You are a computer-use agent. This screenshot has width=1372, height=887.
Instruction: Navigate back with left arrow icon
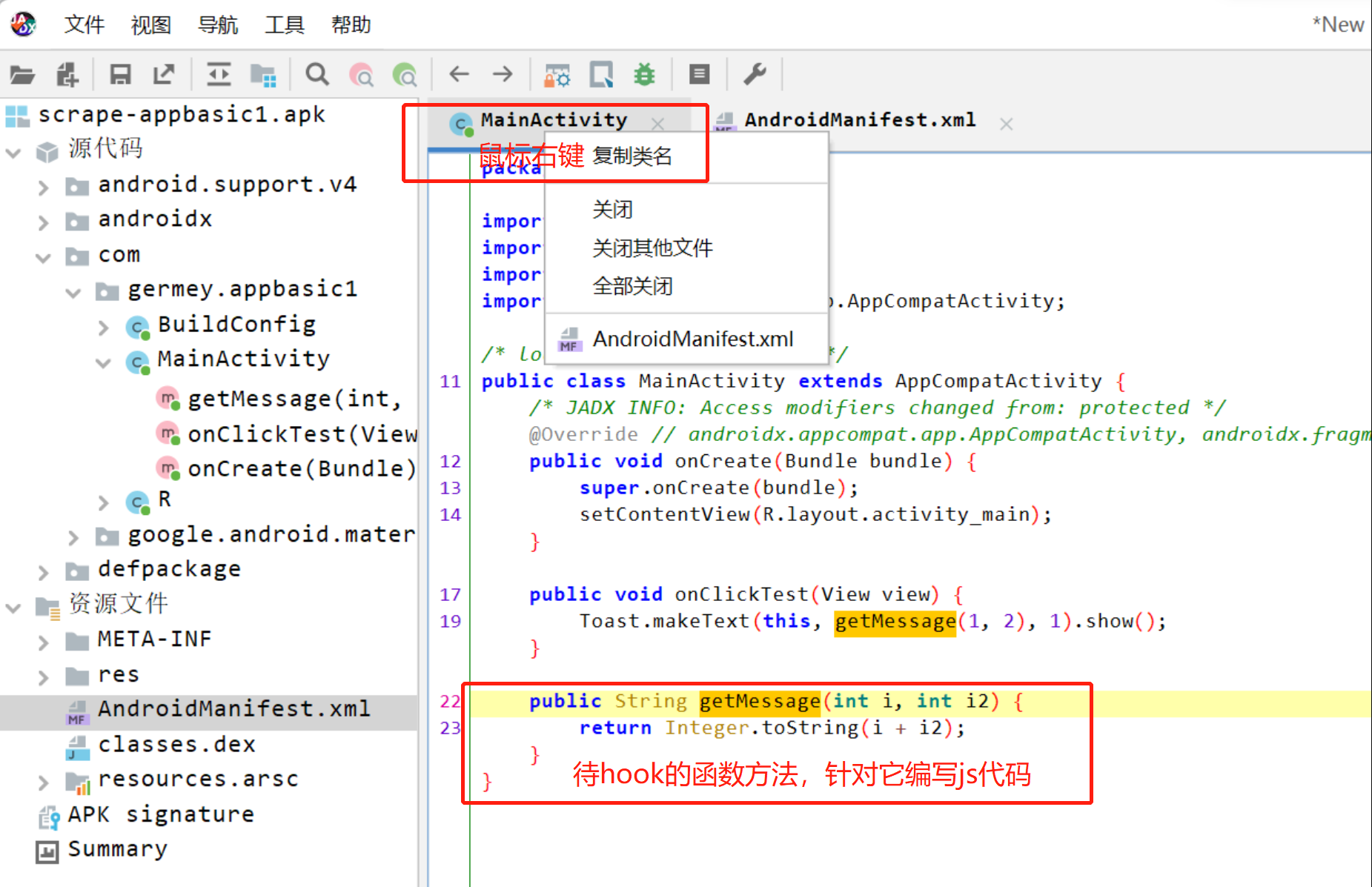click(460, 73)
